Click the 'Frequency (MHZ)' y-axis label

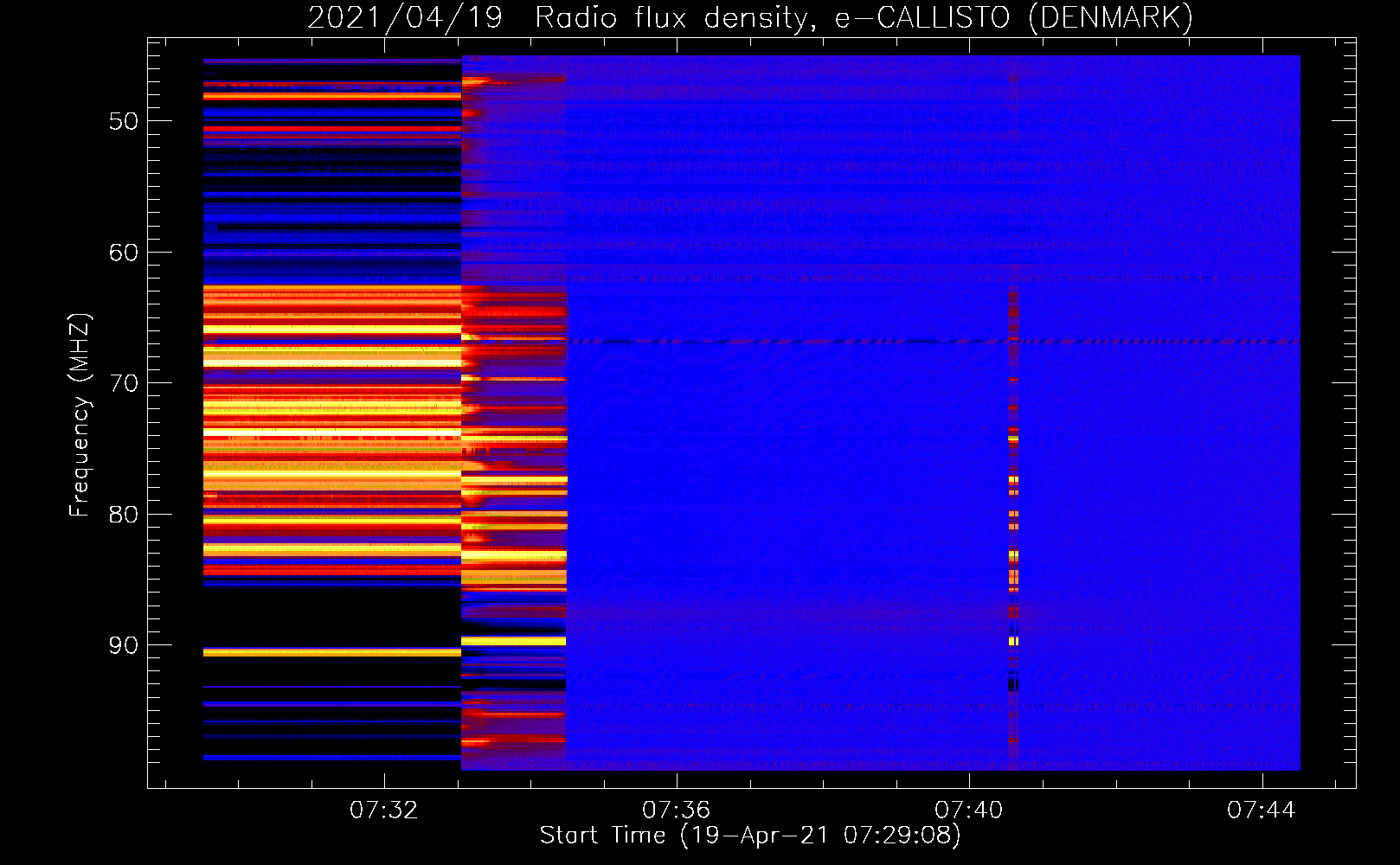pyautogui.click(x=79, y=415)
